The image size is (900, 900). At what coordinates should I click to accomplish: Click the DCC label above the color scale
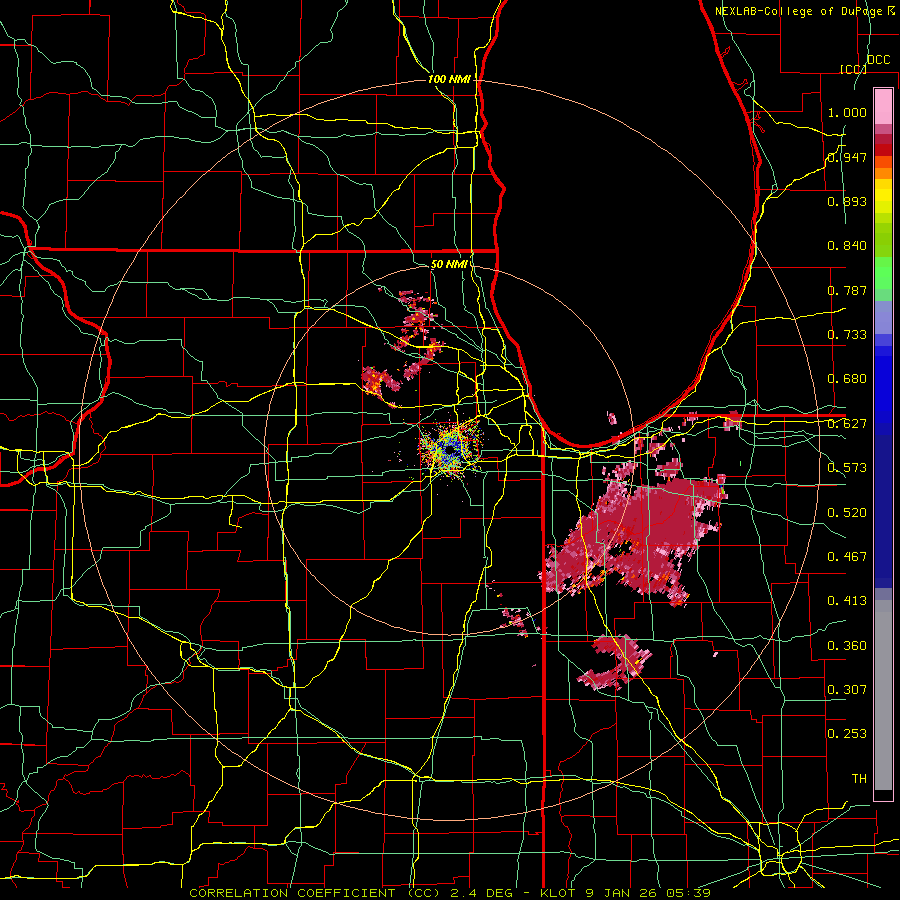click(879, 60)
